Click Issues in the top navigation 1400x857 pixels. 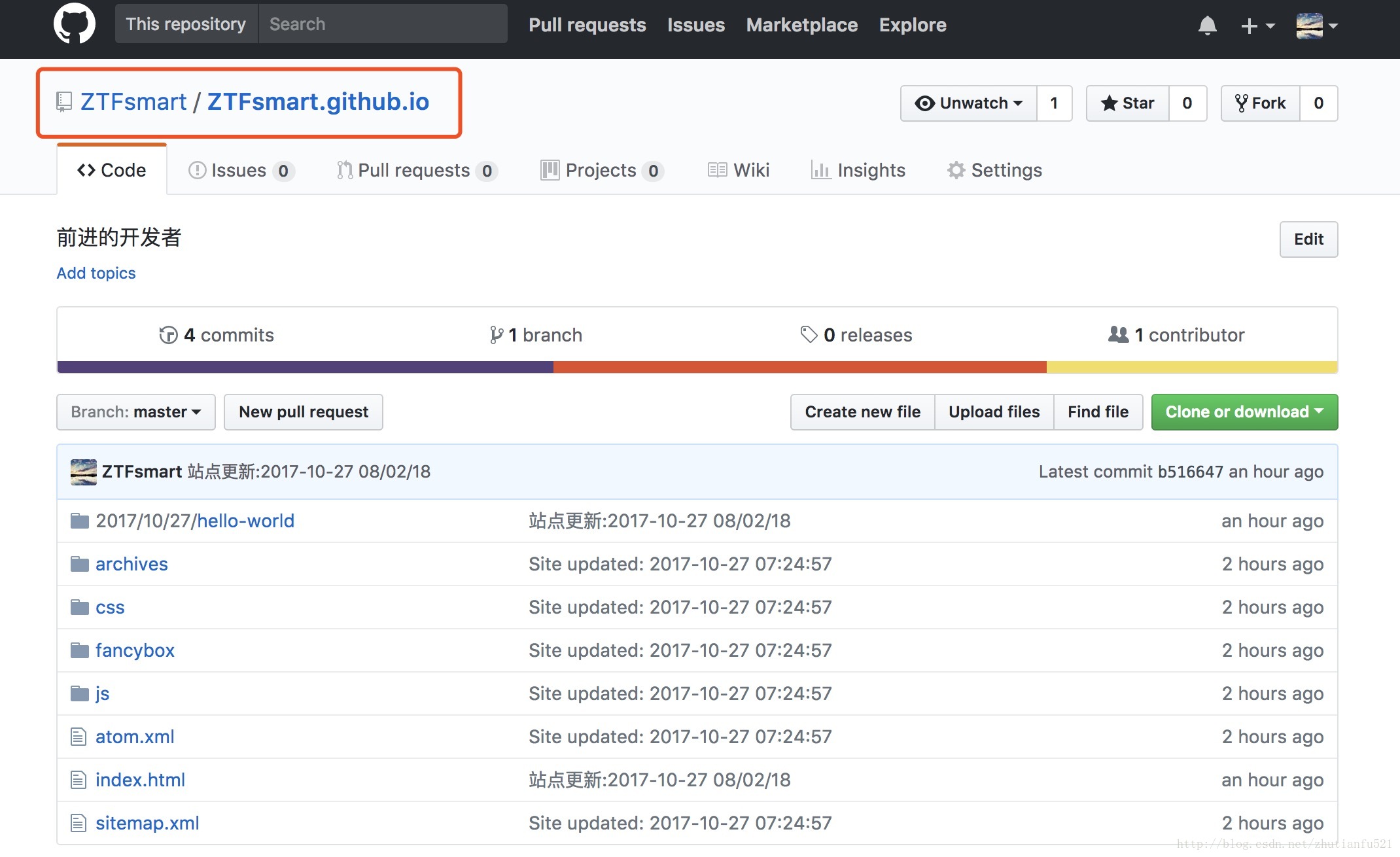[x=696, y=25]
